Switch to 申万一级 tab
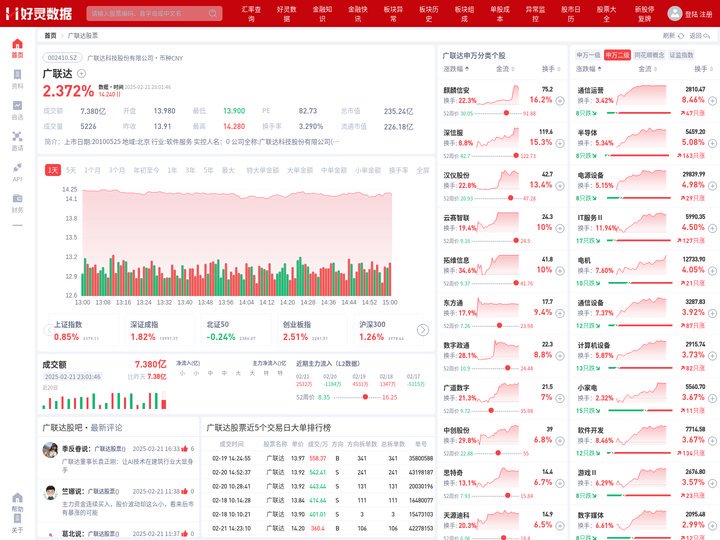The width and height of the screenshot is (720, 540). (x=588, y=55)
